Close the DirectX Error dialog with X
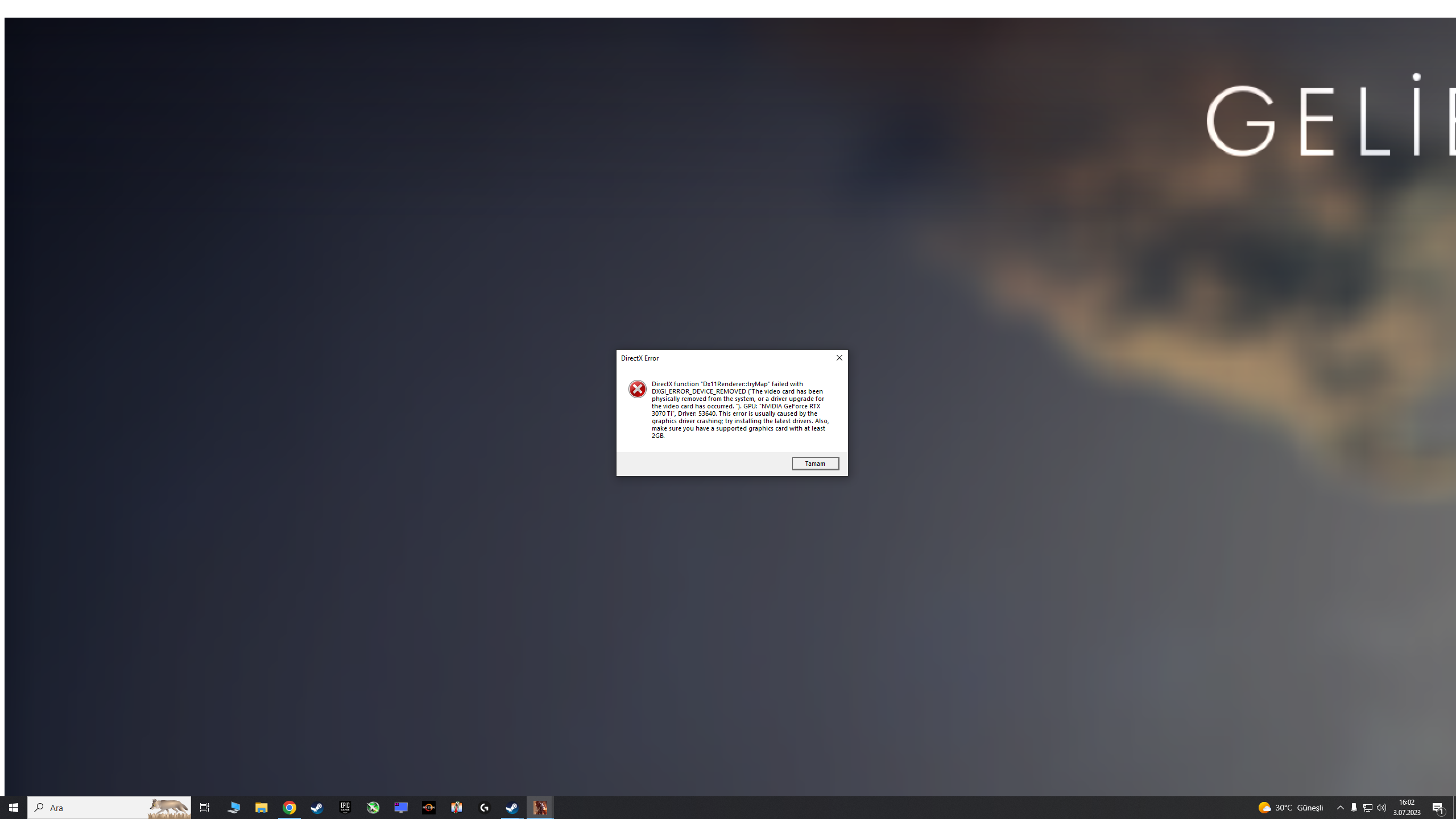Viewport: 1456px width, 819px height. (x=839, y=358)
